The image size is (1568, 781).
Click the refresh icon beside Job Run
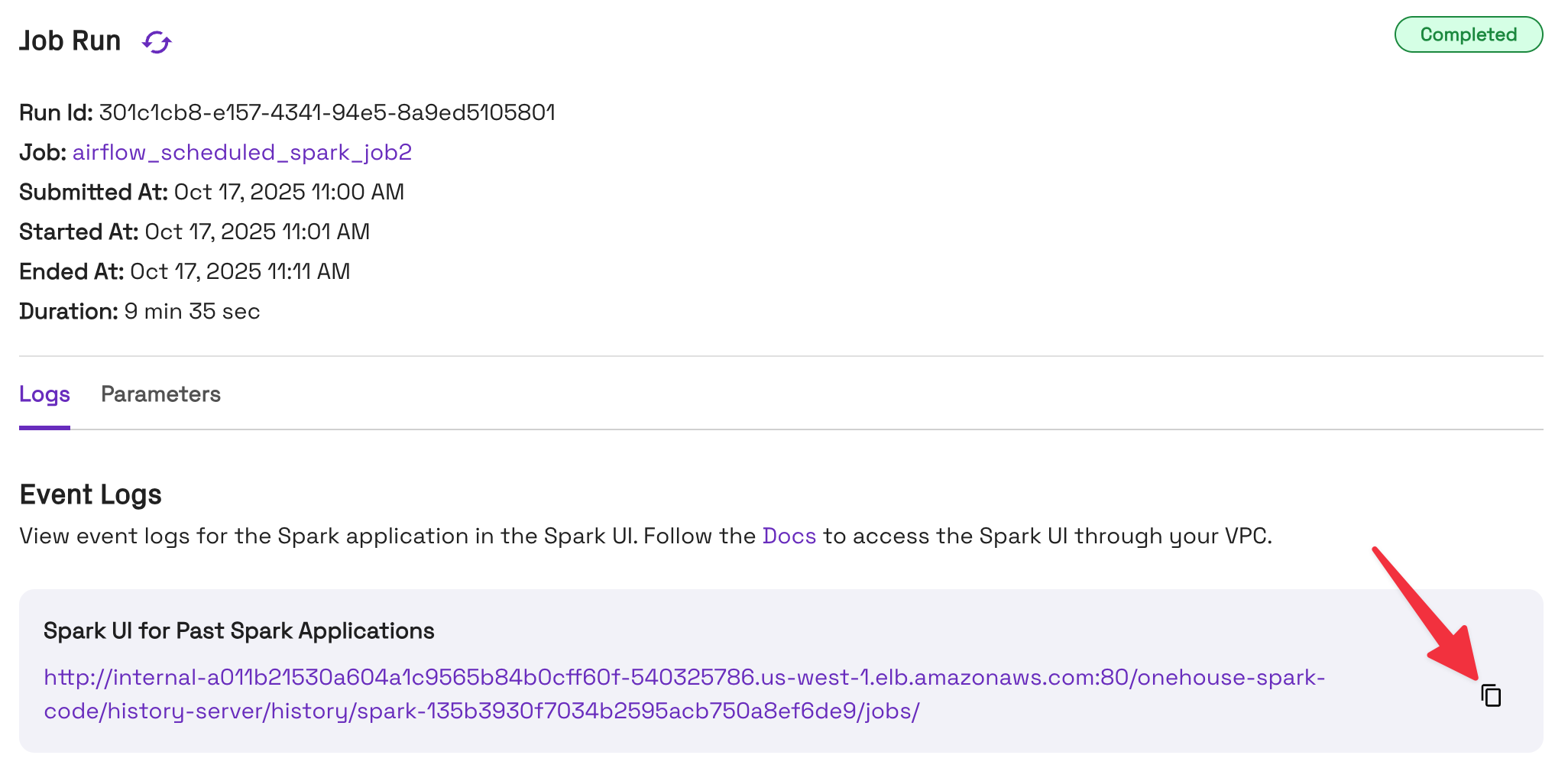coord(157,42)
